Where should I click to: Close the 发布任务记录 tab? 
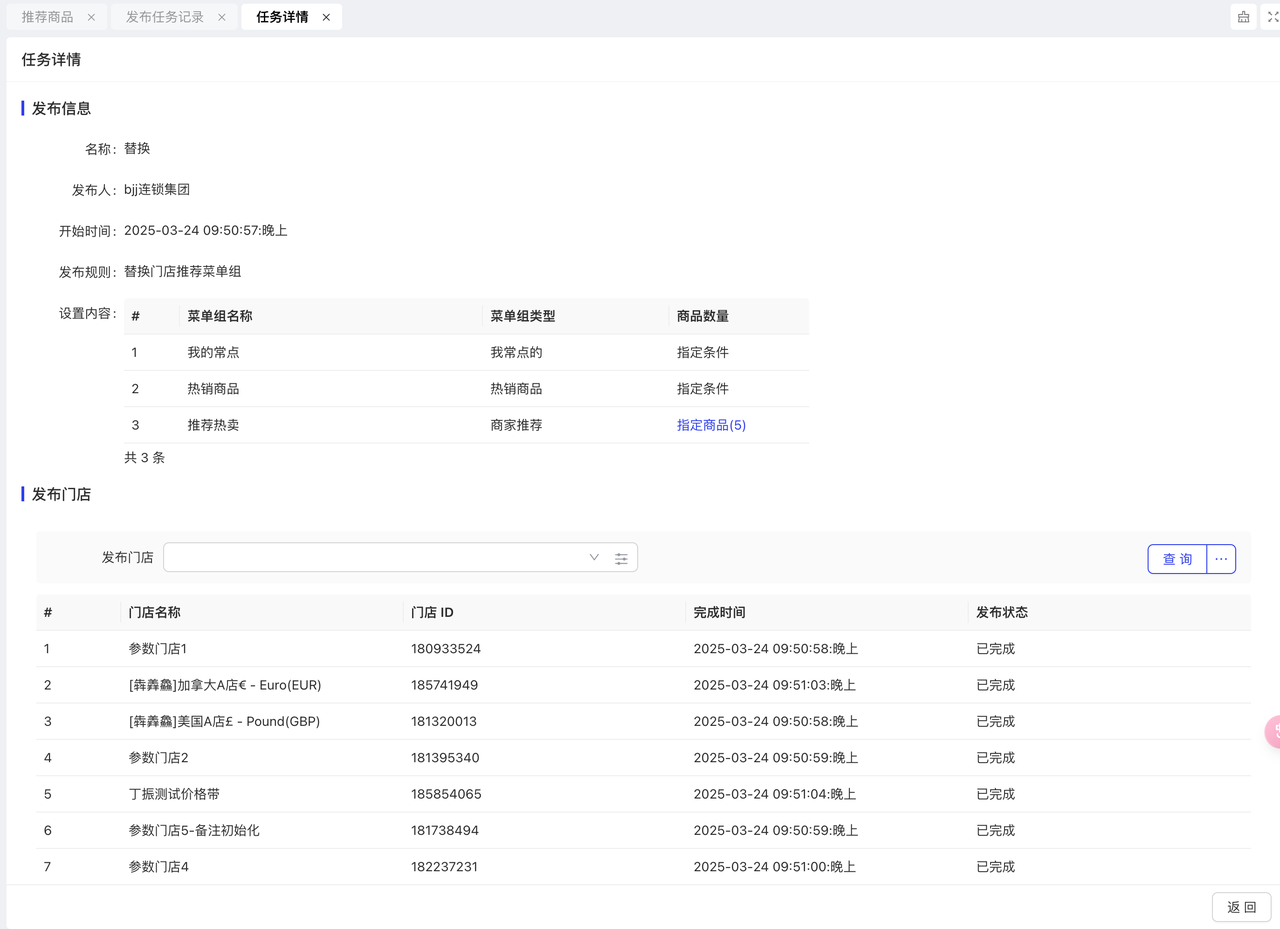pyautogui.click(x=222, y=17)
